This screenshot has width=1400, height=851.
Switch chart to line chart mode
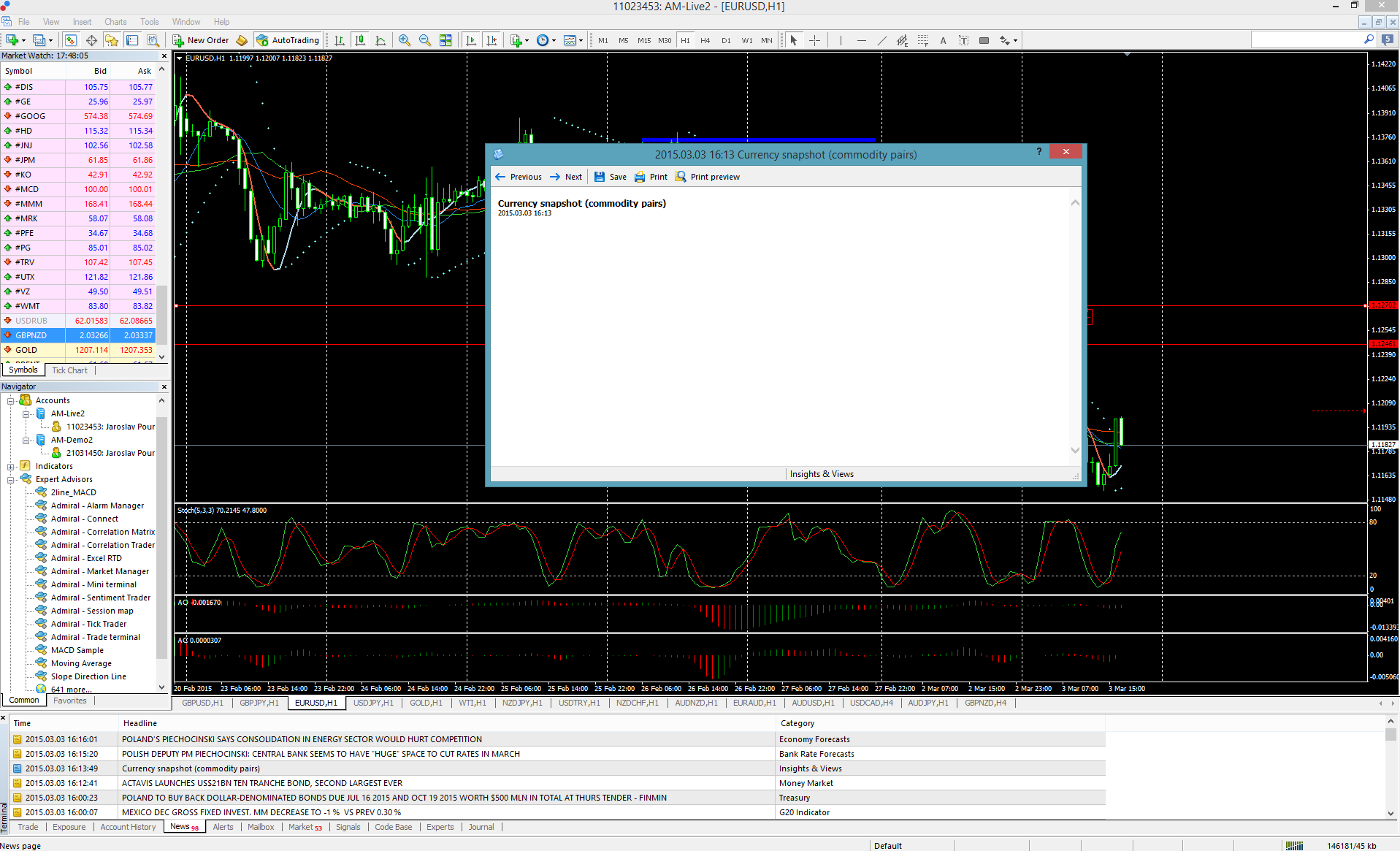click(x=380, y=40)
